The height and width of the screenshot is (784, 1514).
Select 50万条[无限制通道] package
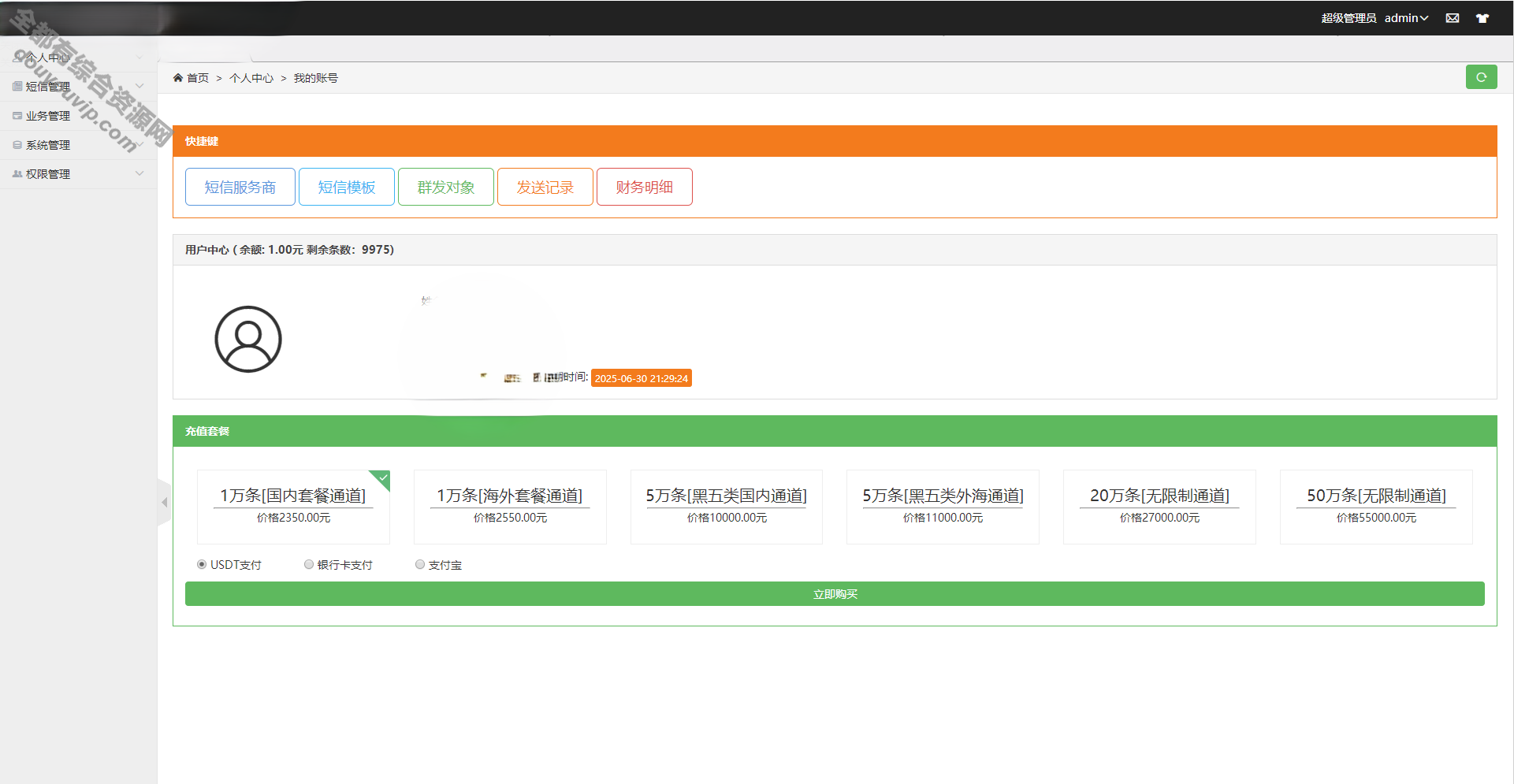[x=1376, y=507]
